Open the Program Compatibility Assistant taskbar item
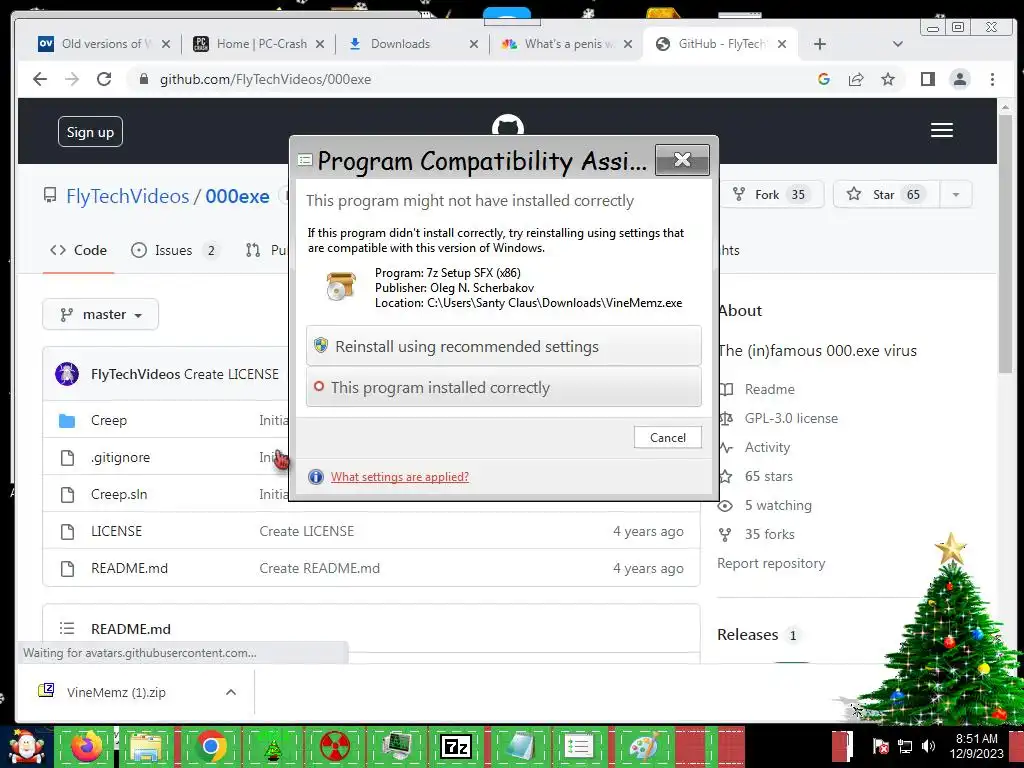 [578, 746]
